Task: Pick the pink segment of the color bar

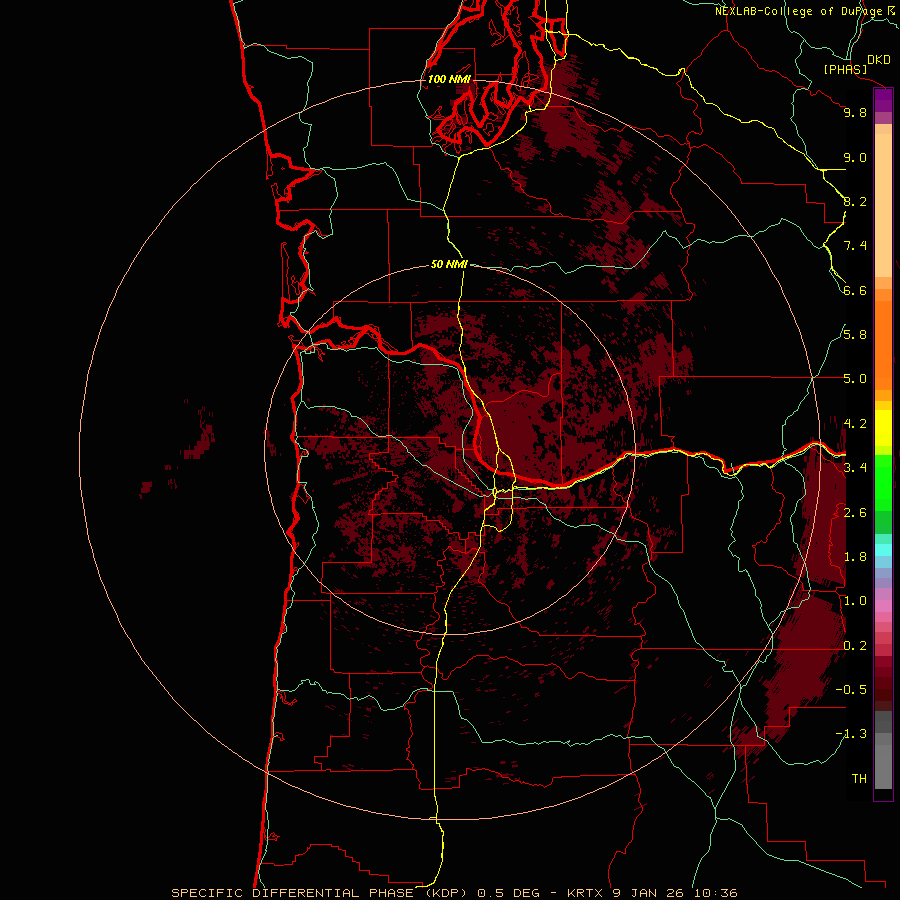Action: [883, 606]
